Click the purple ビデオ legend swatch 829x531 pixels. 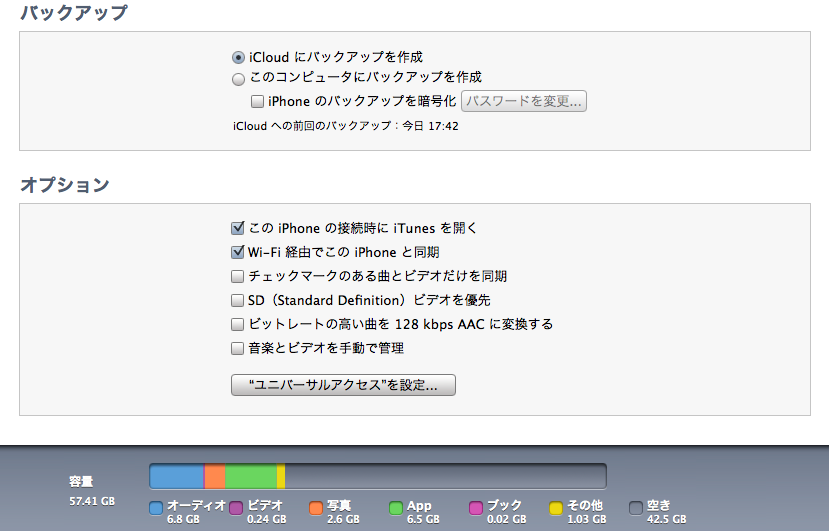coord(236,508)
